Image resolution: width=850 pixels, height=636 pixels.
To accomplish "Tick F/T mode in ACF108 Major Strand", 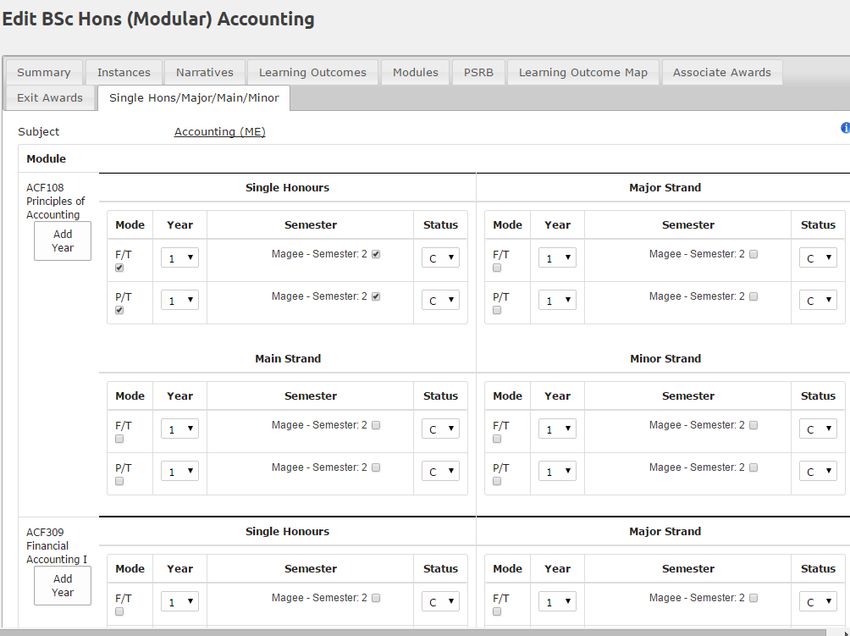I will tap(497, 268).
